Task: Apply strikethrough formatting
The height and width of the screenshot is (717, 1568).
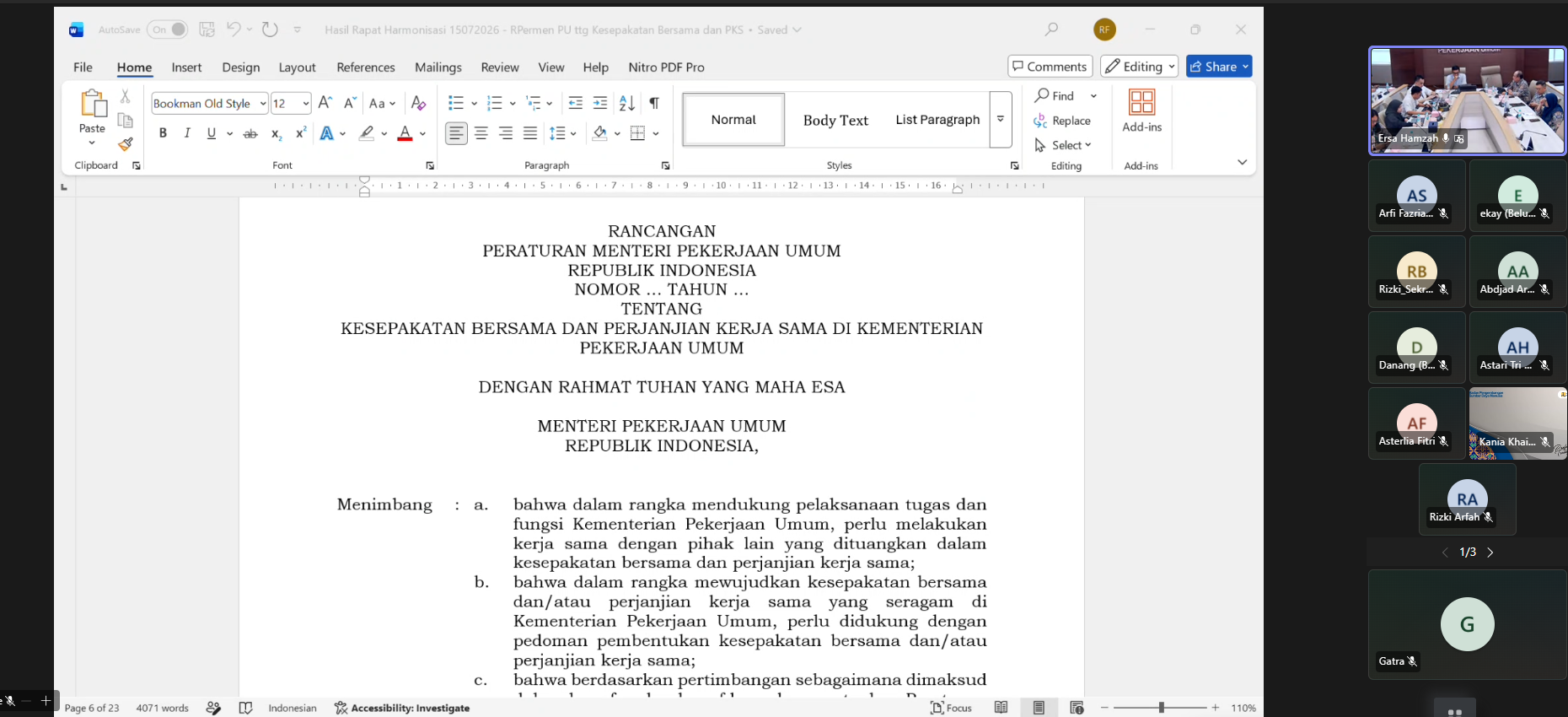Action: coord(250,133)
